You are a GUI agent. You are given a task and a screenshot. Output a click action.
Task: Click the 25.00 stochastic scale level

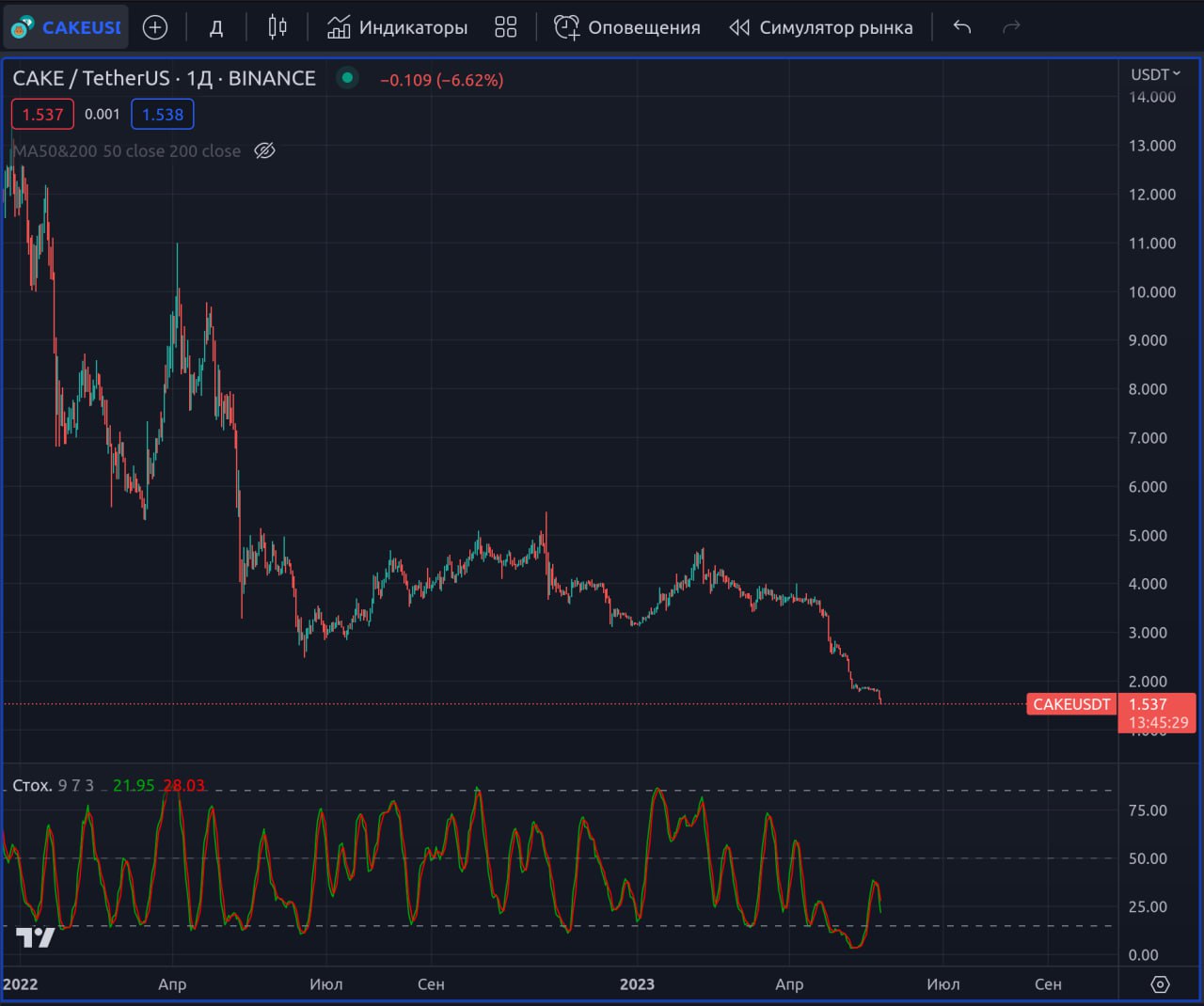point(1148,906)
